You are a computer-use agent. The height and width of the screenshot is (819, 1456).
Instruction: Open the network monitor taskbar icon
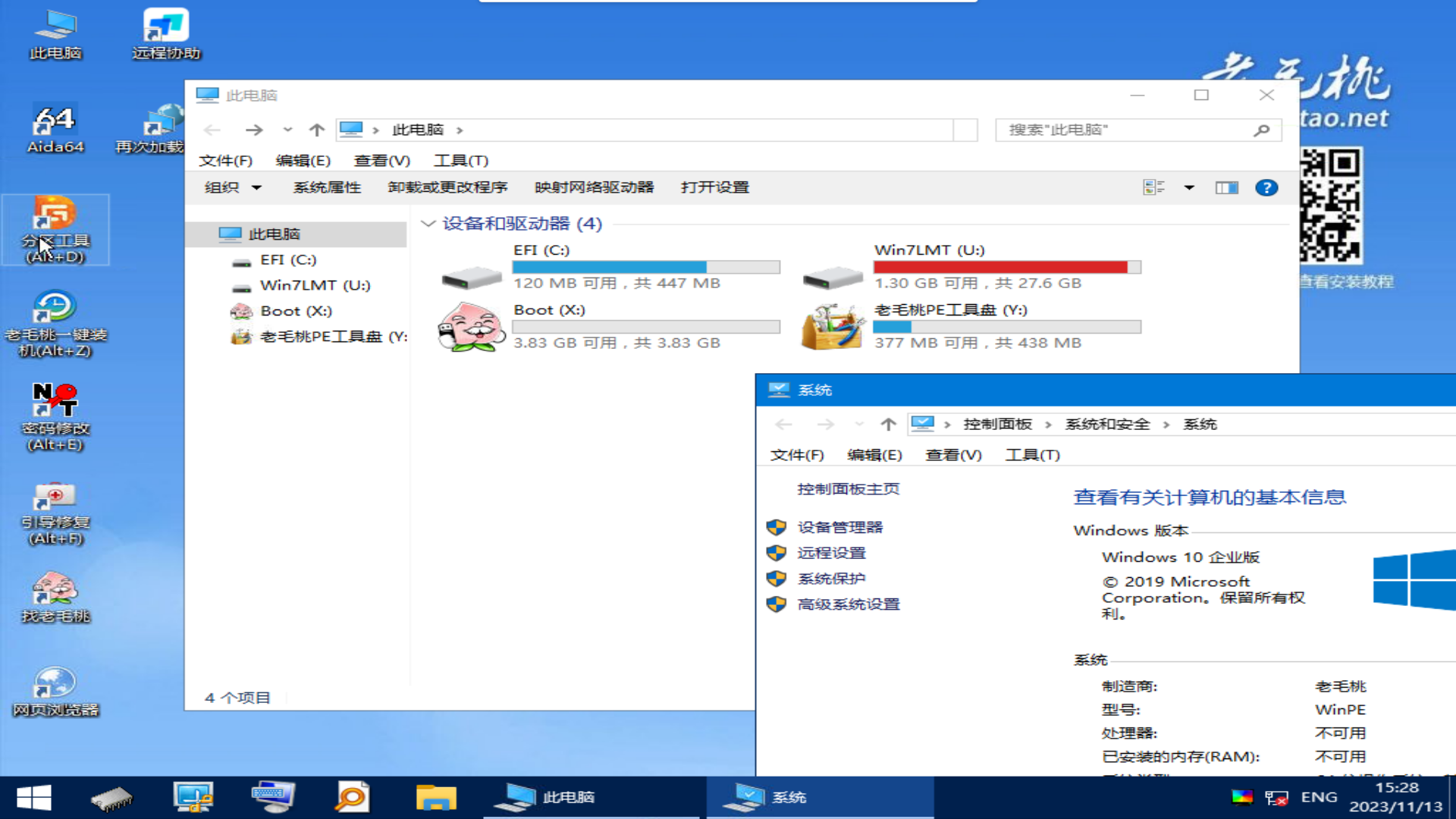click(193, 798)
